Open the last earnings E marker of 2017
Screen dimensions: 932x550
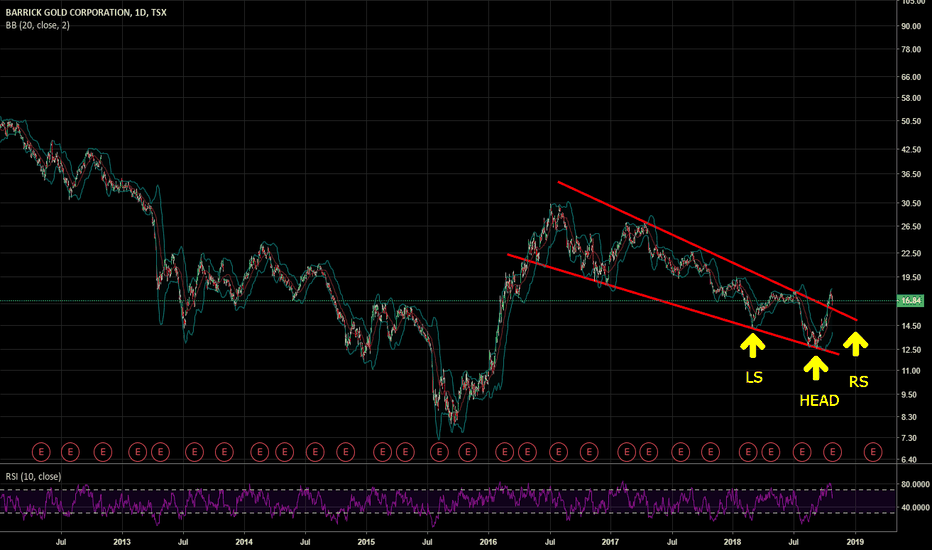pyautogui.click(x=710, y=452)
